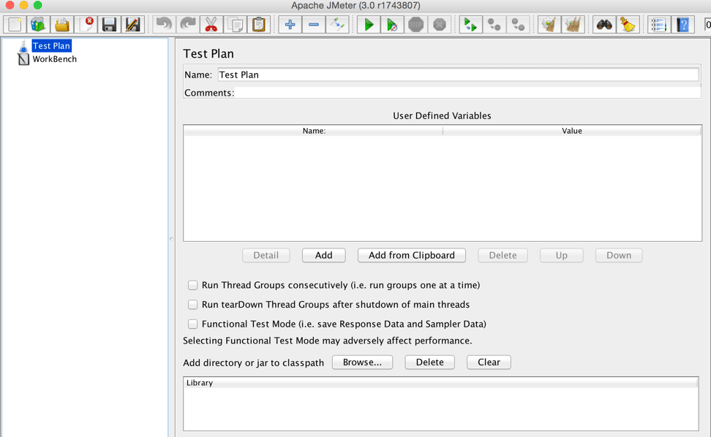Click the Undo arrow icon

click(x=164, y=24)
